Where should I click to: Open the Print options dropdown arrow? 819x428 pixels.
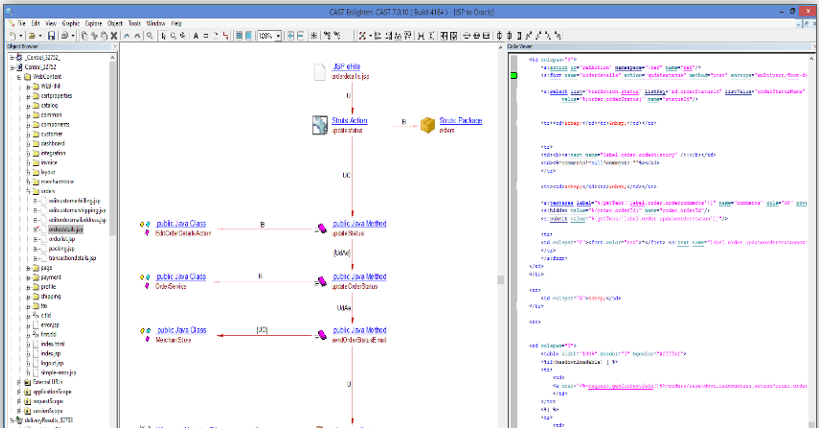coord(73,36)
